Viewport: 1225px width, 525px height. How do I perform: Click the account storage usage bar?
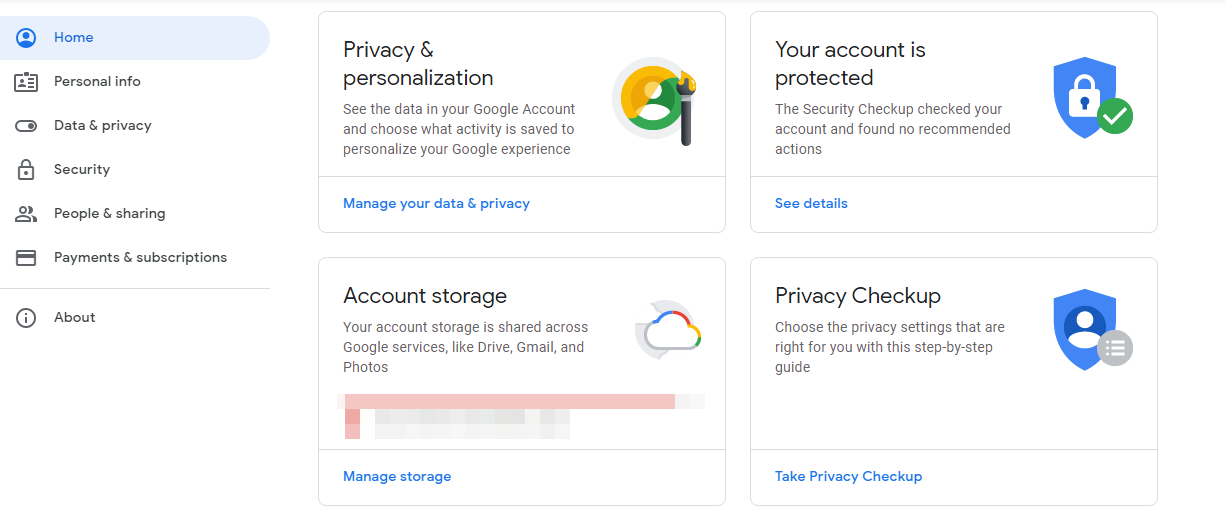pos(510,401)
